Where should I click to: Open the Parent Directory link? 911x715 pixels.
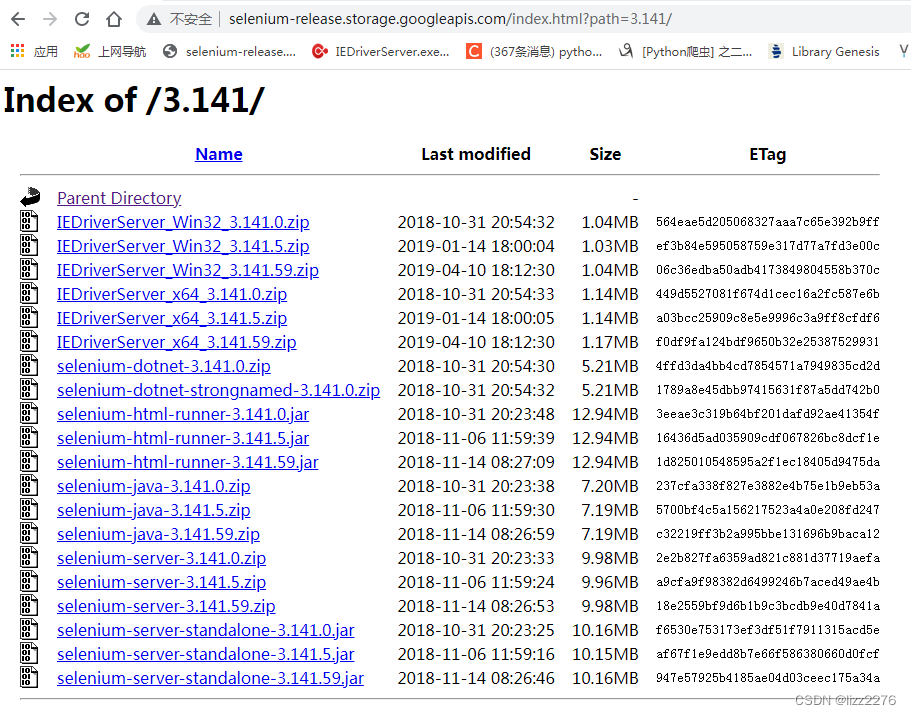tap(118, 197)
